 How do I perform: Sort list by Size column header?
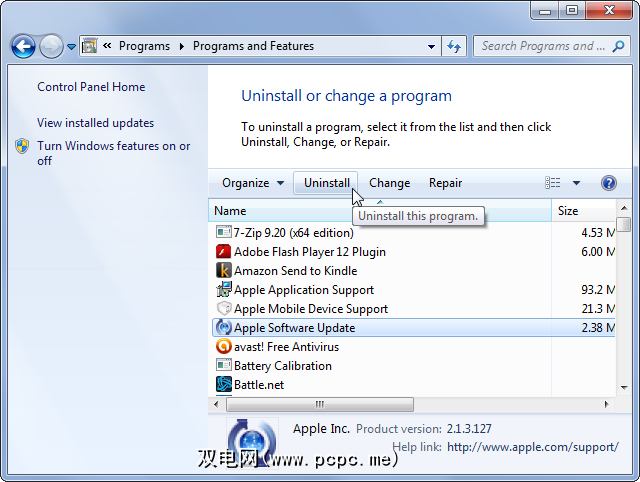(584, 211)
